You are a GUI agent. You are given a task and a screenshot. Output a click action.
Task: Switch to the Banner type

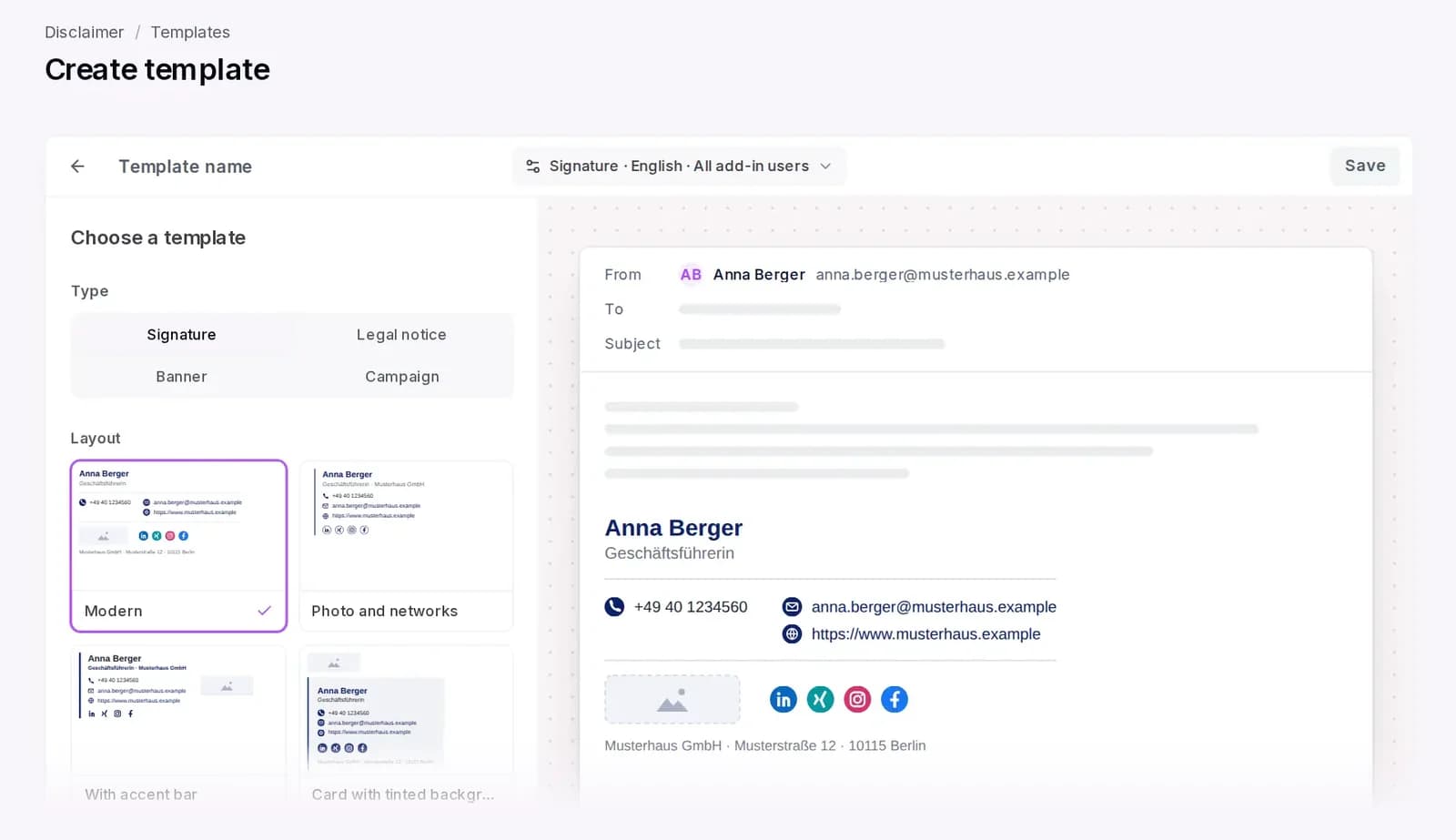tap(181, 377)
